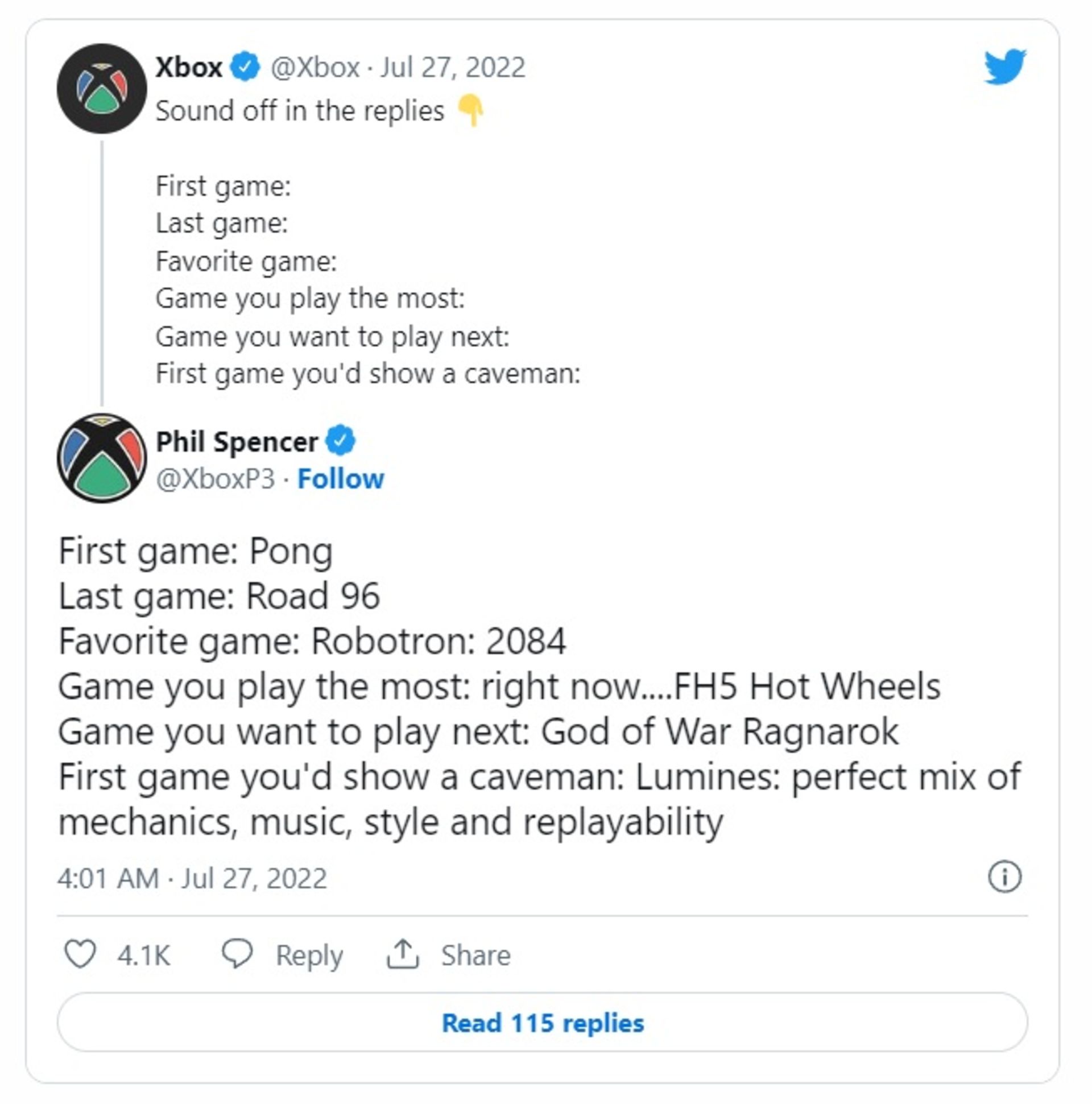
Task: Click the Reply label
Action: pyautogui.click(x=309, y=956)
